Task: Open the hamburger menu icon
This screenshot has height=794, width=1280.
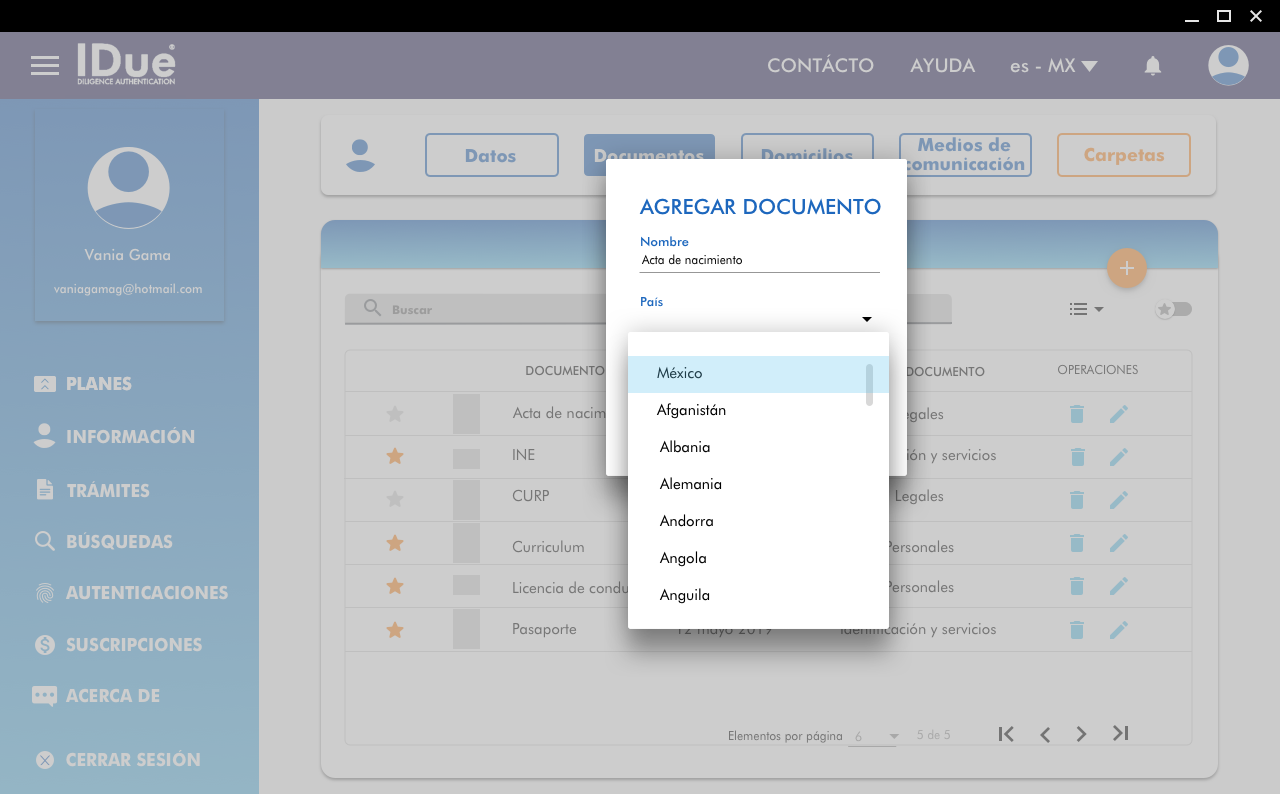Action: [45, 66]
